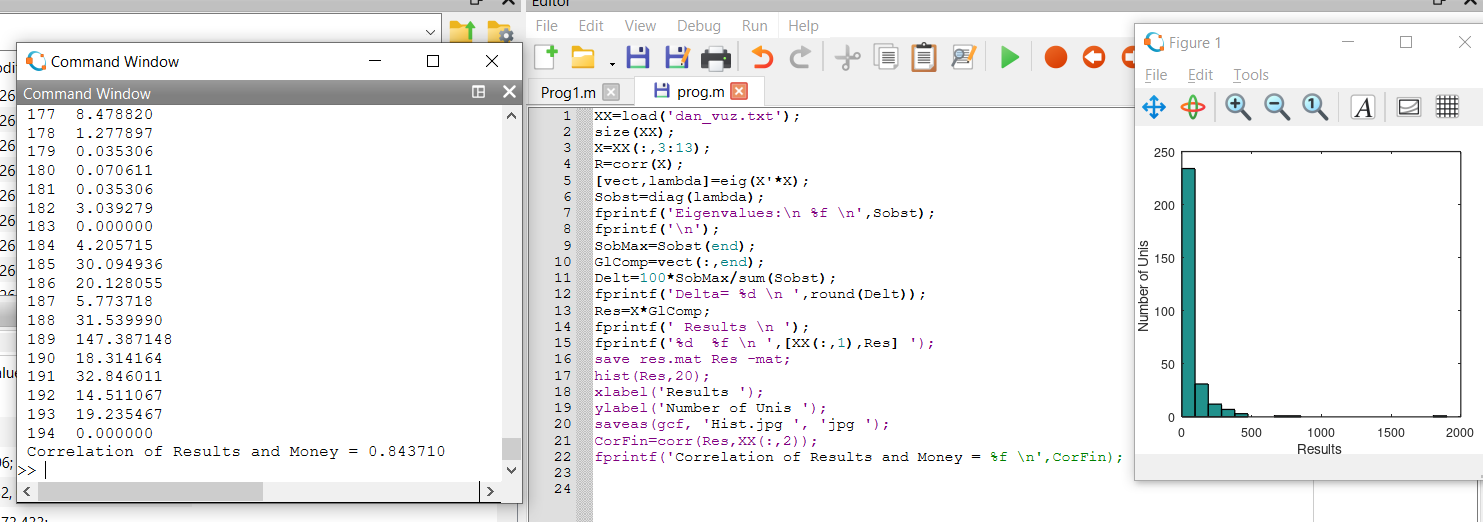Screen dimensions: 1483x522
Task: Activate the Zoom In tool in Figure
Action: (1238, 107)
